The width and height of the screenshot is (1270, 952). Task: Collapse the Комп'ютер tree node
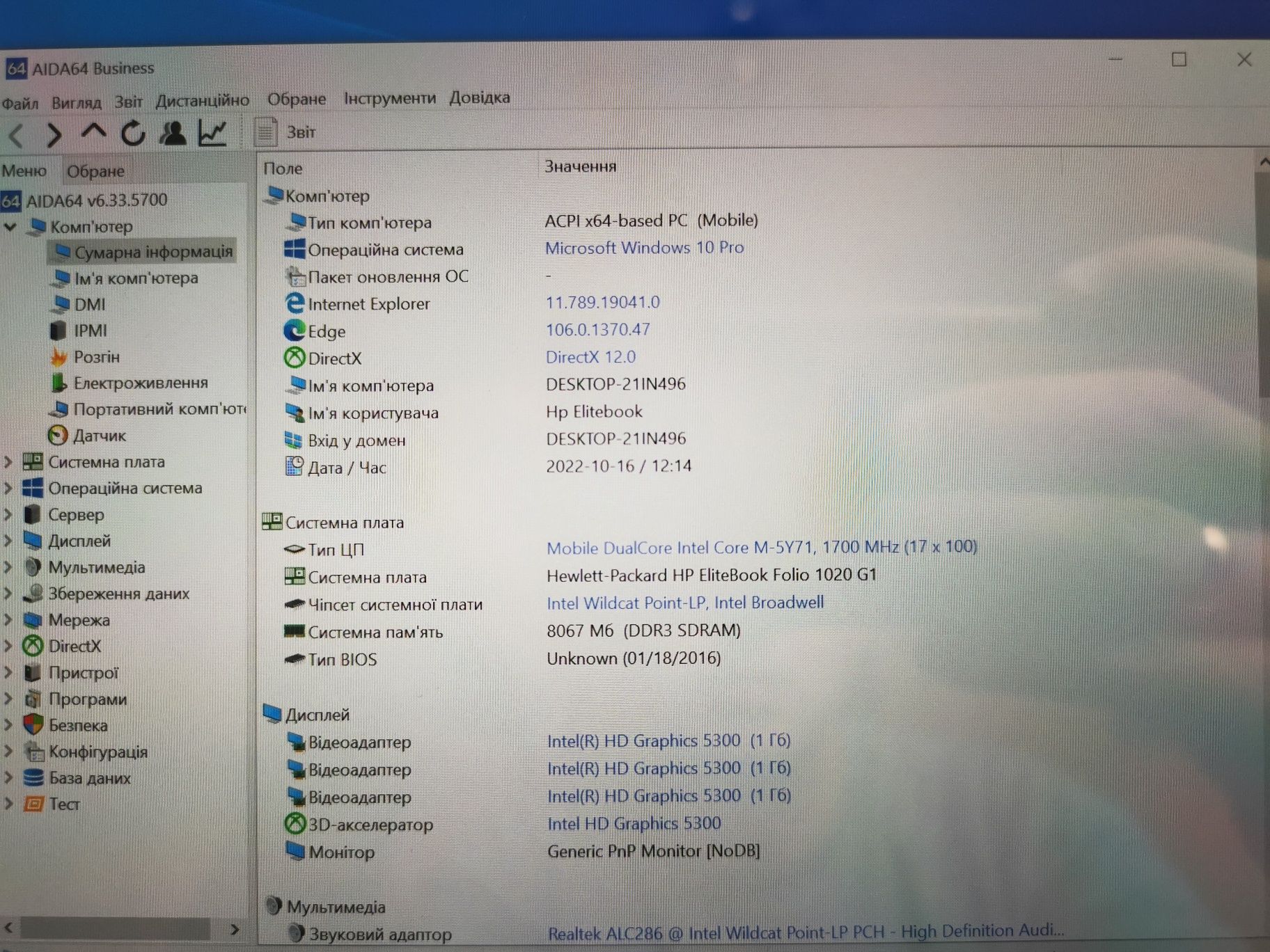click(10, 227)
